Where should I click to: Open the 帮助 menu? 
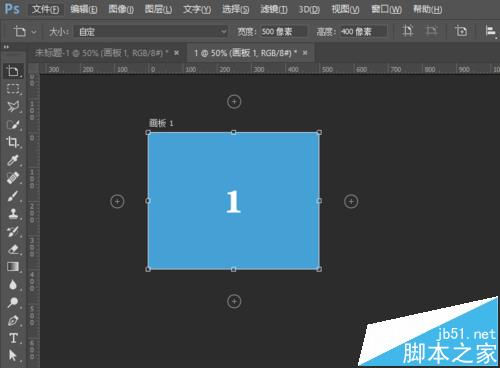(x=428, y=9)
